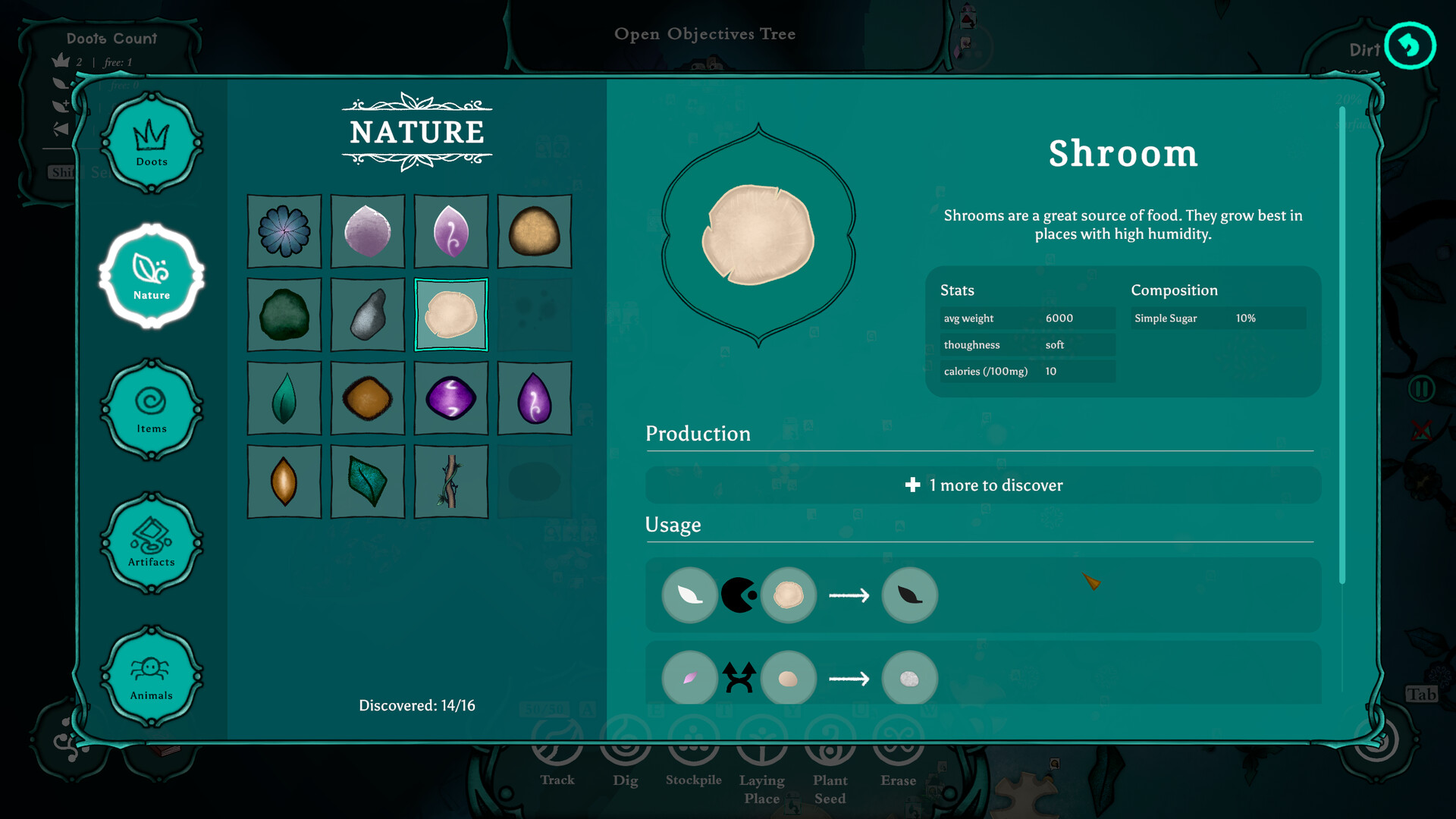The height and width of the screenshot is (819, 1456).
Task: Switch to the Items category
Action: pyautogui.click(x=152, y=409)
